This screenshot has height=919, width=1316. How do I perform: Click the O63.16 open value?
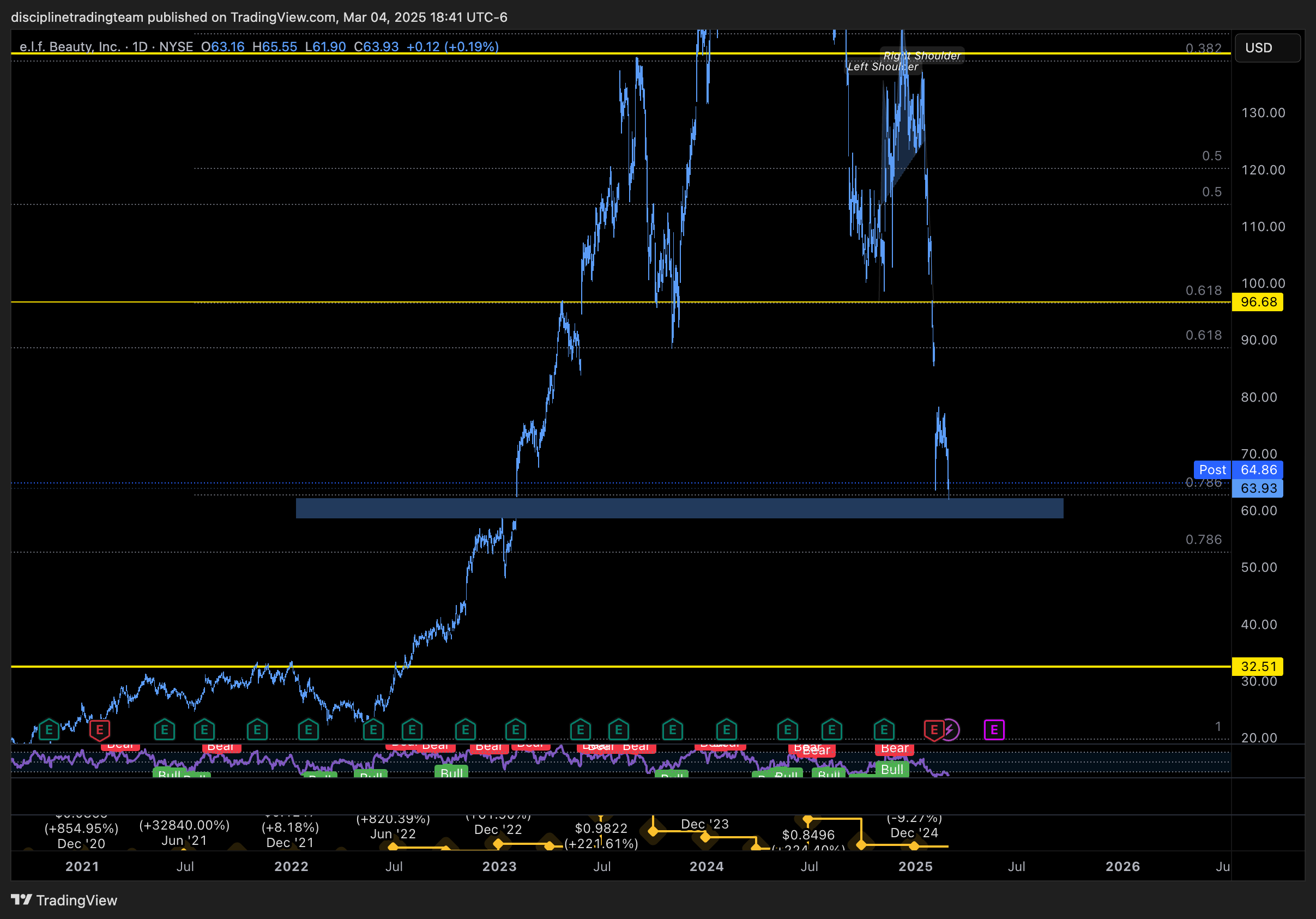click(222, 46)
